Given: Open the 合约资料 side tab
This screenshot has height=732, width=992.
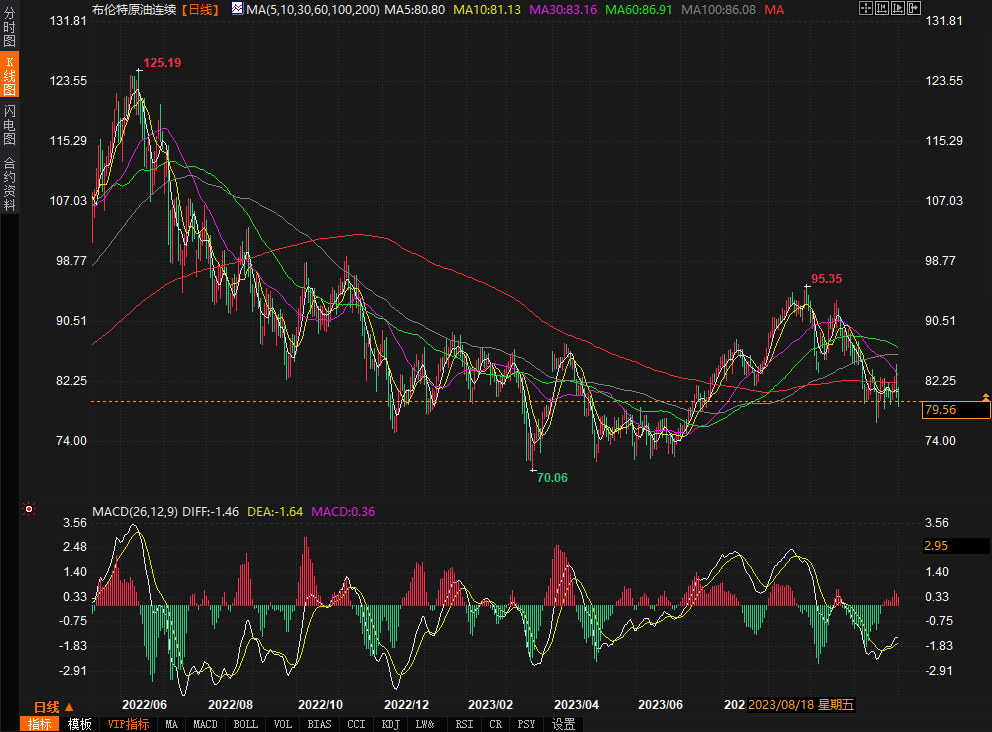Looking at the screenshot, I should click(x=10, y=184).
